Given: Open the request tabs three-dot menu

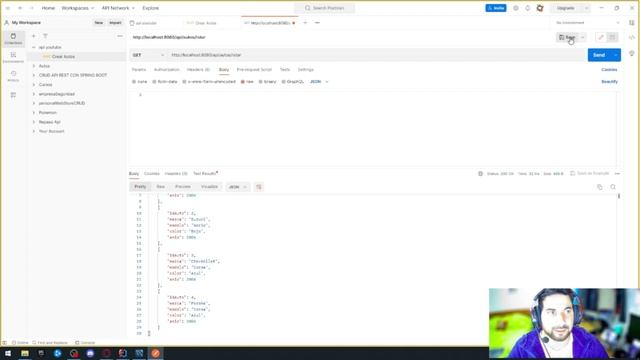Looking at the screenshot, I should point(317,23).
